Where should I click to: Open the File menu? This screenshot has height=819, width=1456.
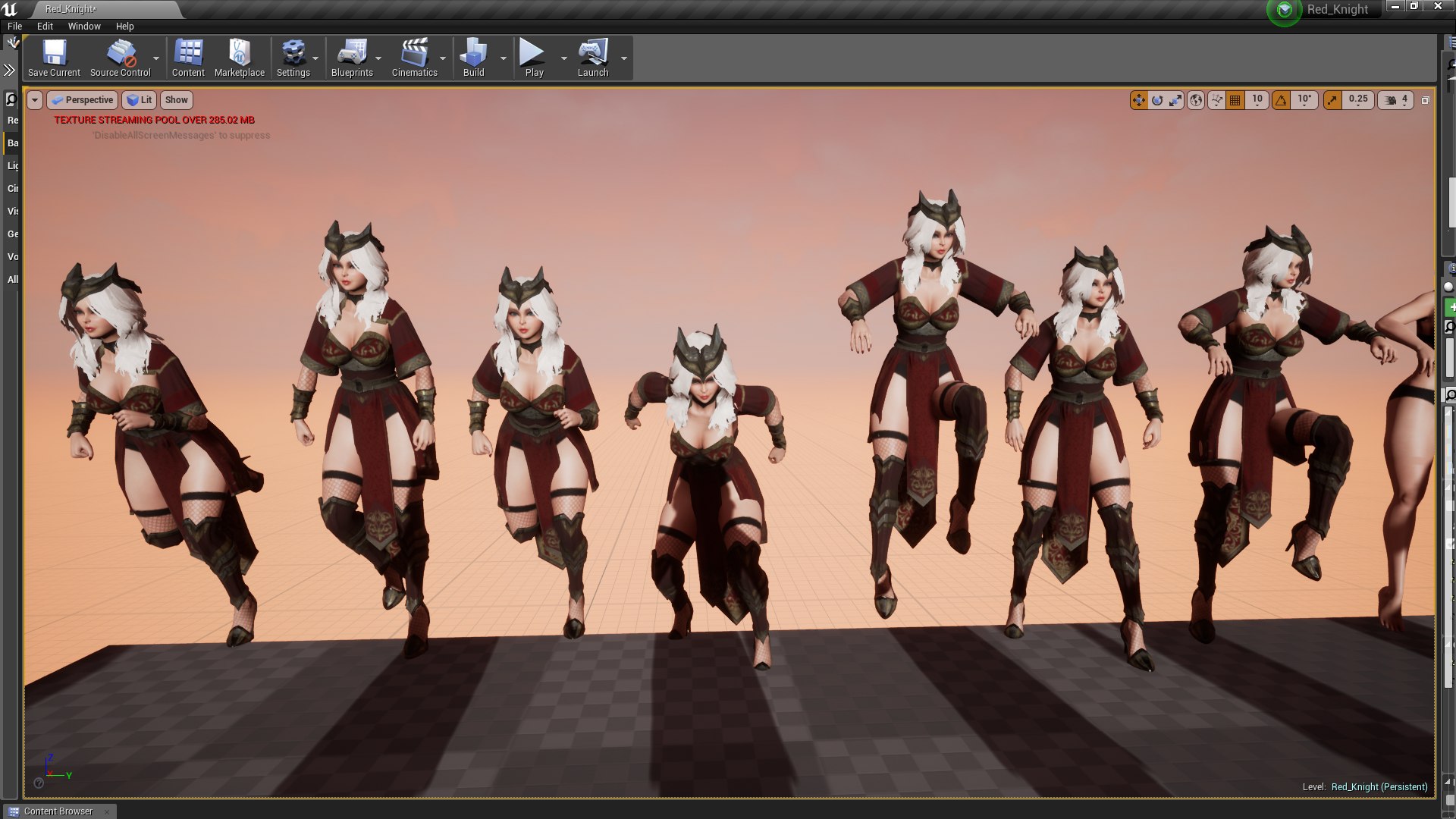[15, 26]
